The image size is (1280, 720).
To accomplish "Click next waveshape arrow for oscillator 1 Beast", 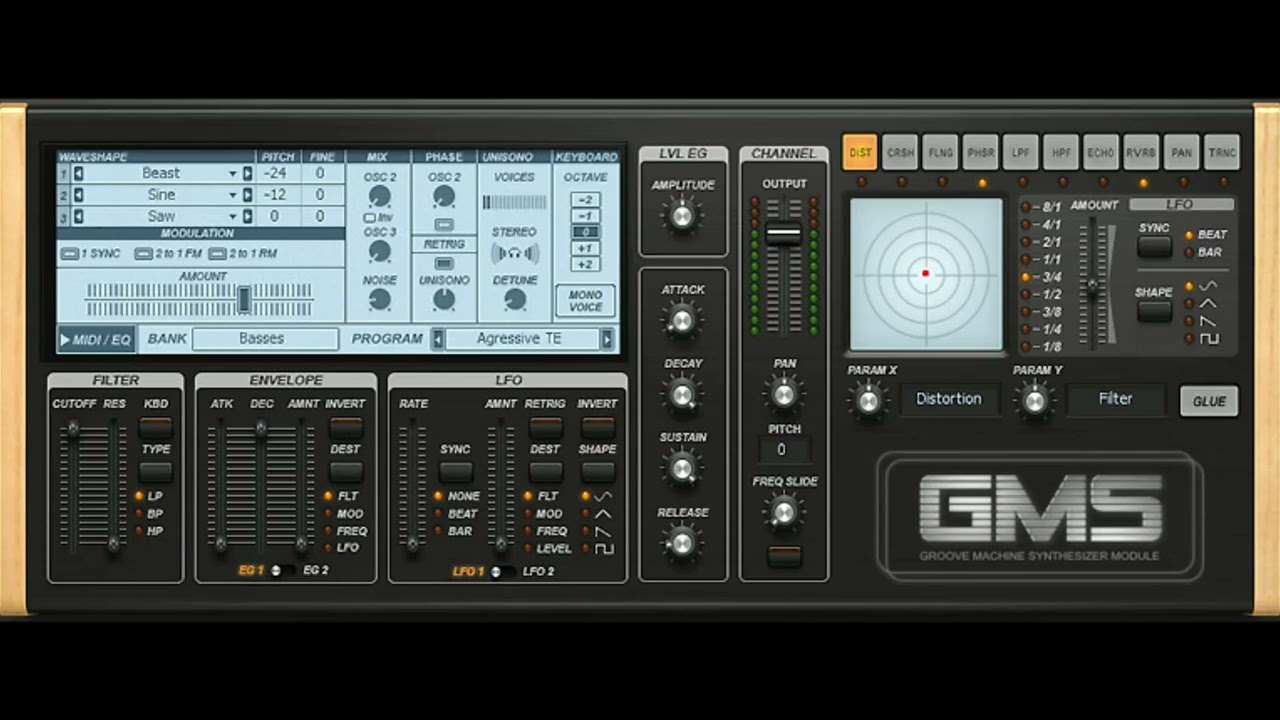I will tap(247, 173).
